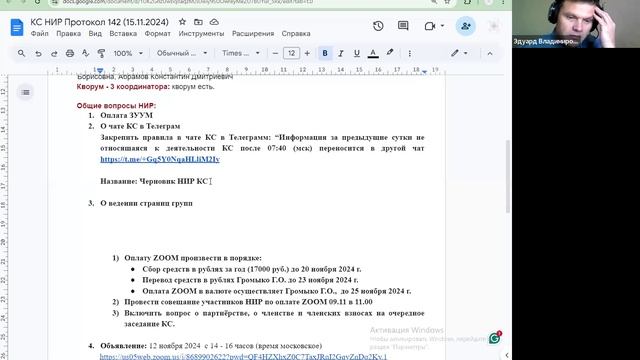Open editing mode pencil dropdown
The height and width of the screenshot is (360, 640).
click(459, 53)
